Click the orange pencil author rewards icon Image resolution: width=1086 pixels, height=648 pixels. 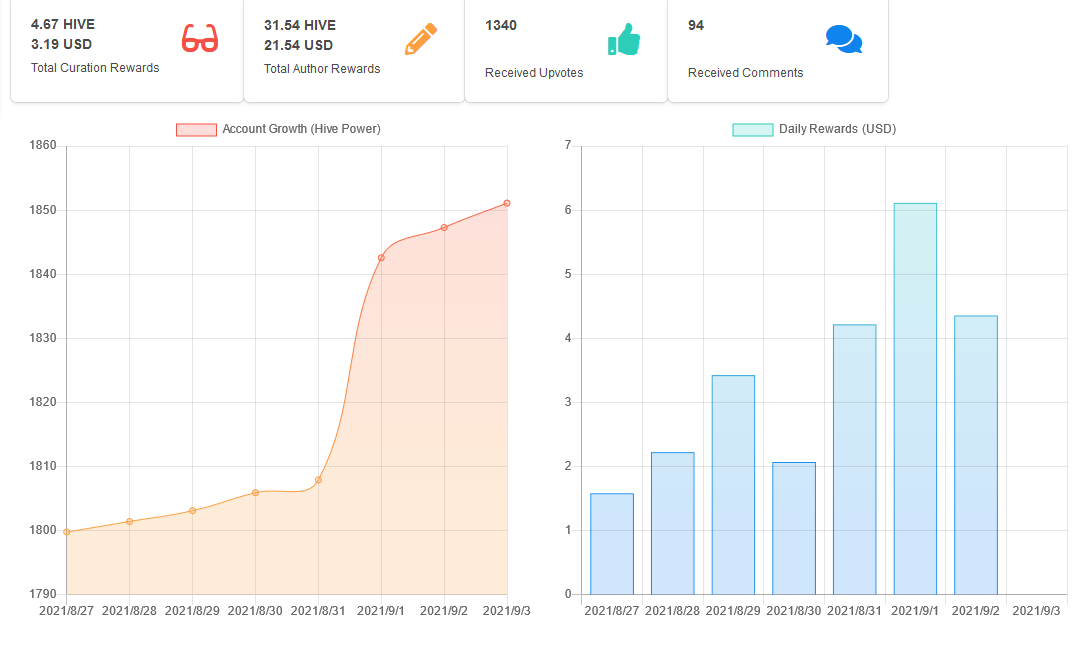pos(420,39)
